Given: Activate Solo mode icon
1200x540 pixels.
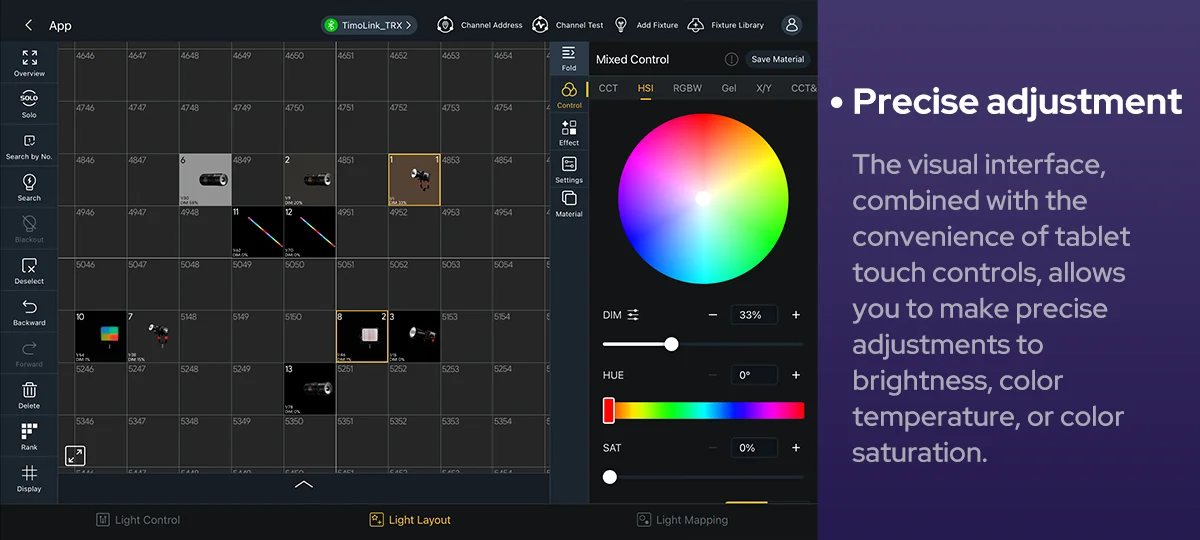Looking at the screenshot, I should 29,102.
